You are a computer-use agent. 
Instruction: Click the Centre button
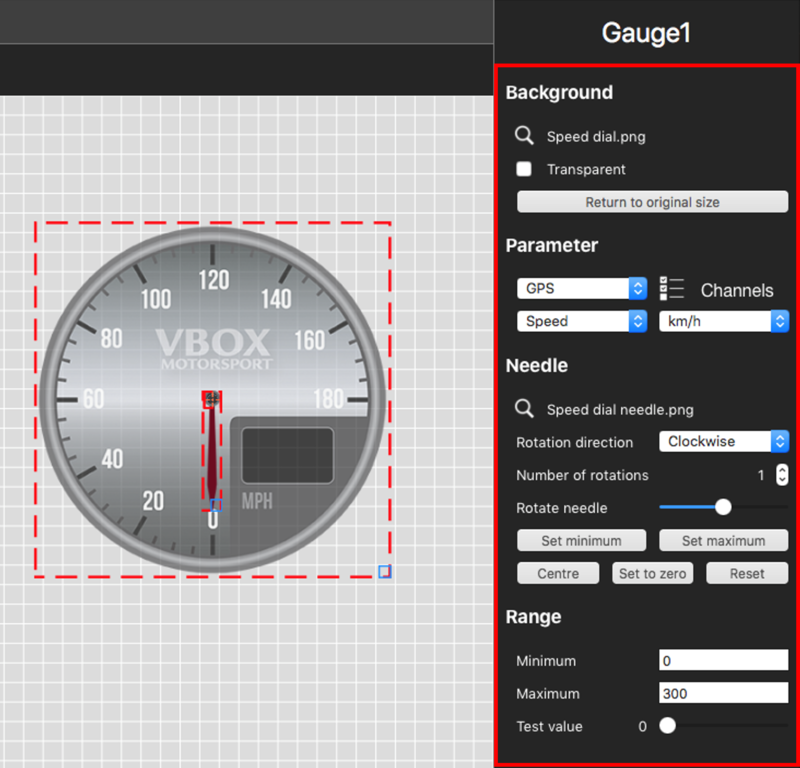558,573
